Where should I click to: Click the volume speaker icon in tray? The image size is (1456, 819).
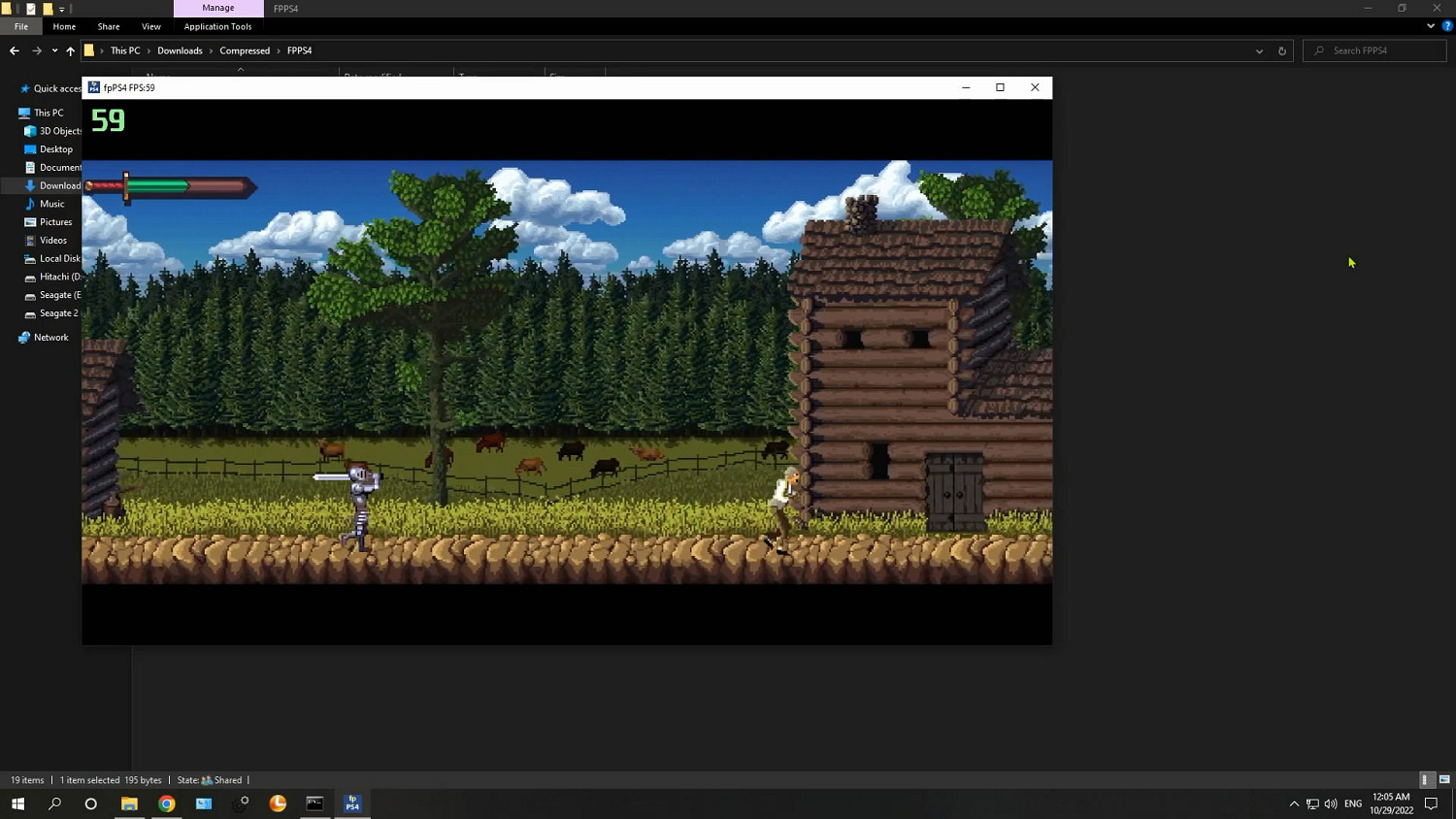(1331, 803)
